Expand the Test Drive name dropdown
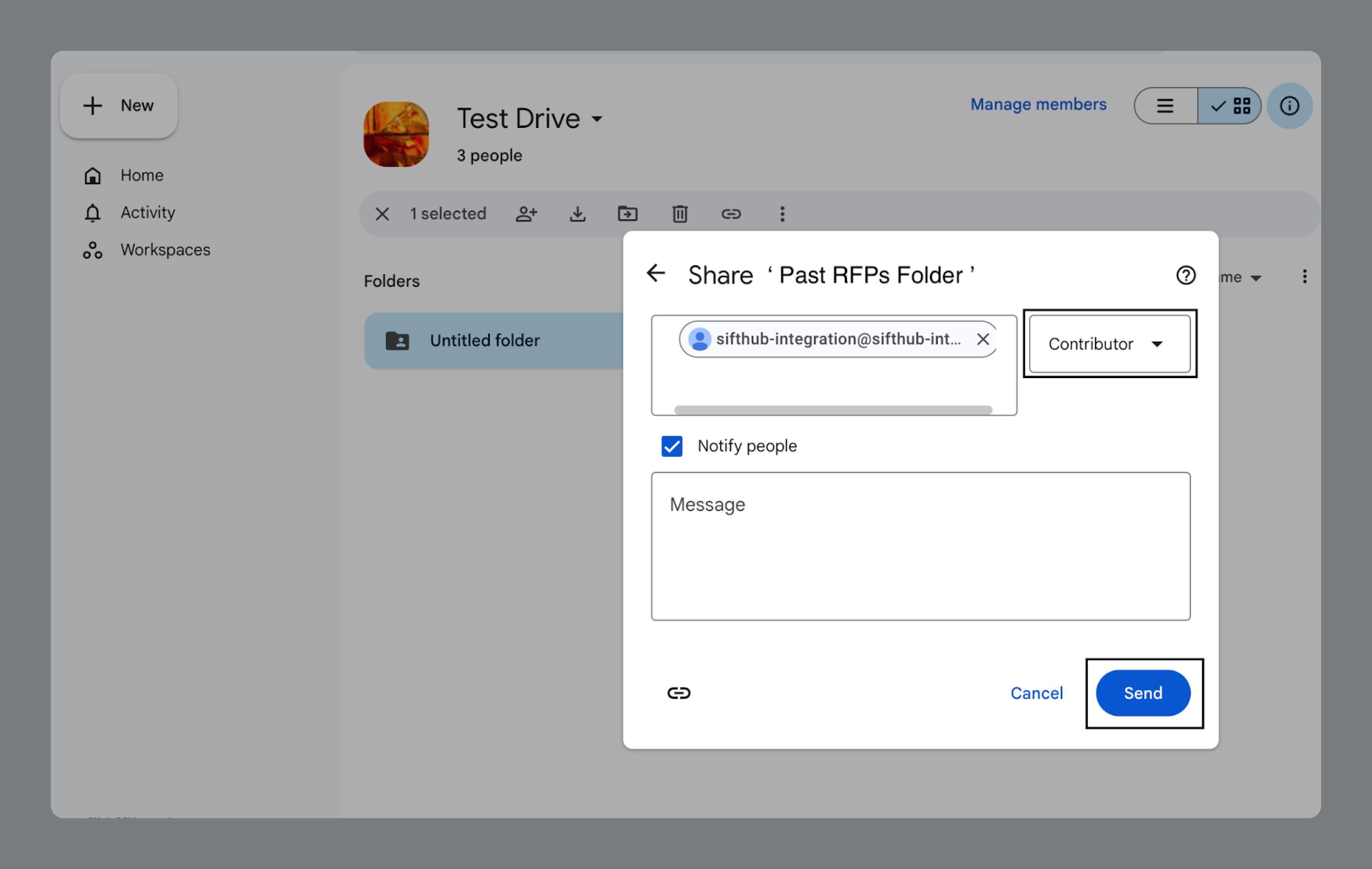 [597, 119]
